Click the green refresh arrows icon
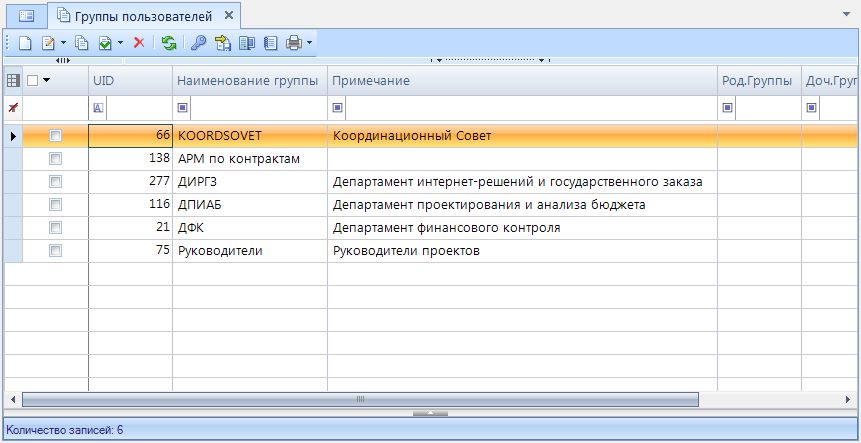The height and width of the screenshot is (443, 861). (x=169, y=43)
